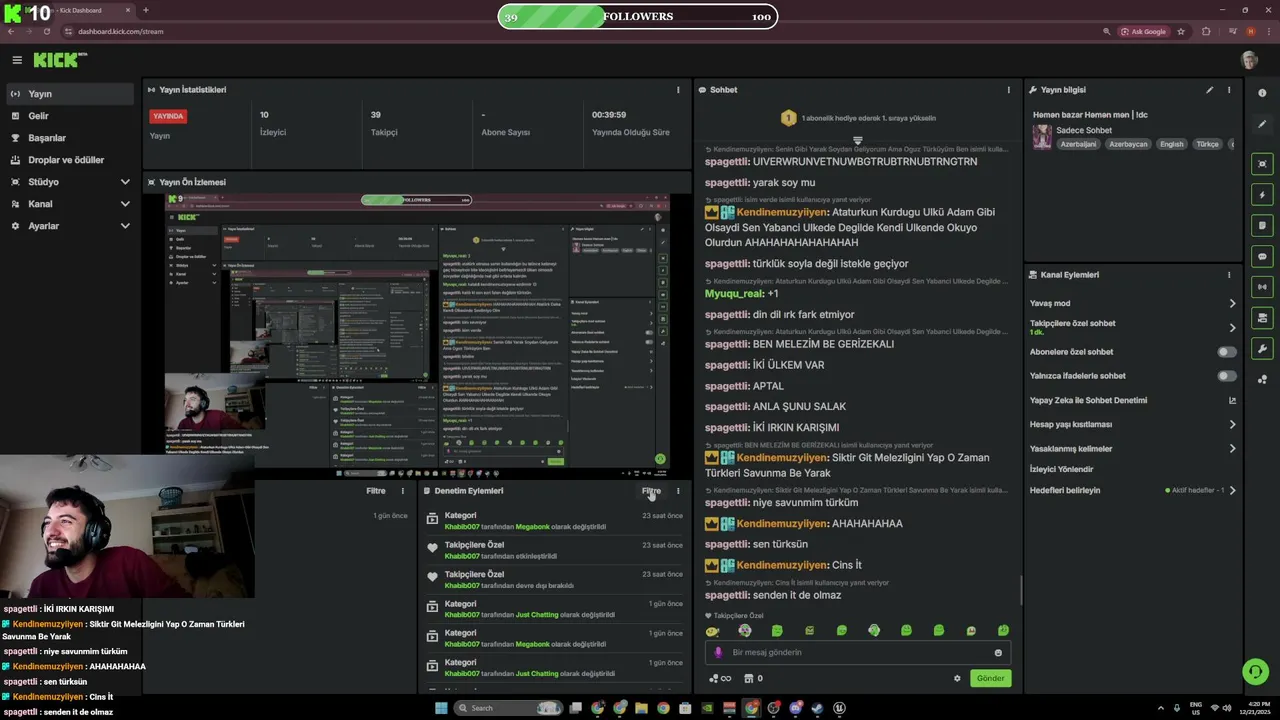This screenshot has width=1280, height=720.
Task: Open chat settings gear icon
Action: point(957,678)
